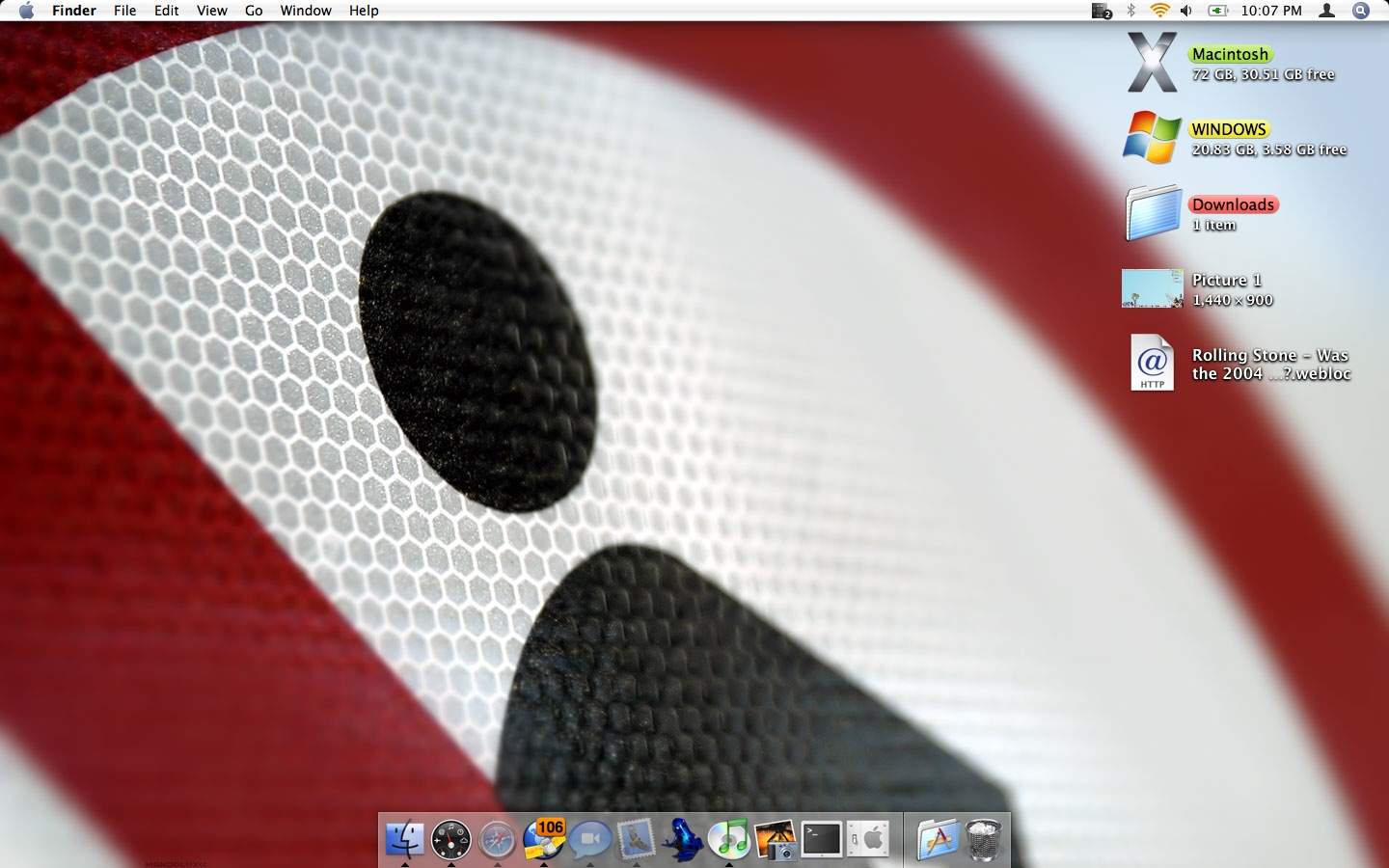The width and height of the screenshot is (1389, 868).
Task: Launch iTunes from the Dock
Action: coord(729,839)
